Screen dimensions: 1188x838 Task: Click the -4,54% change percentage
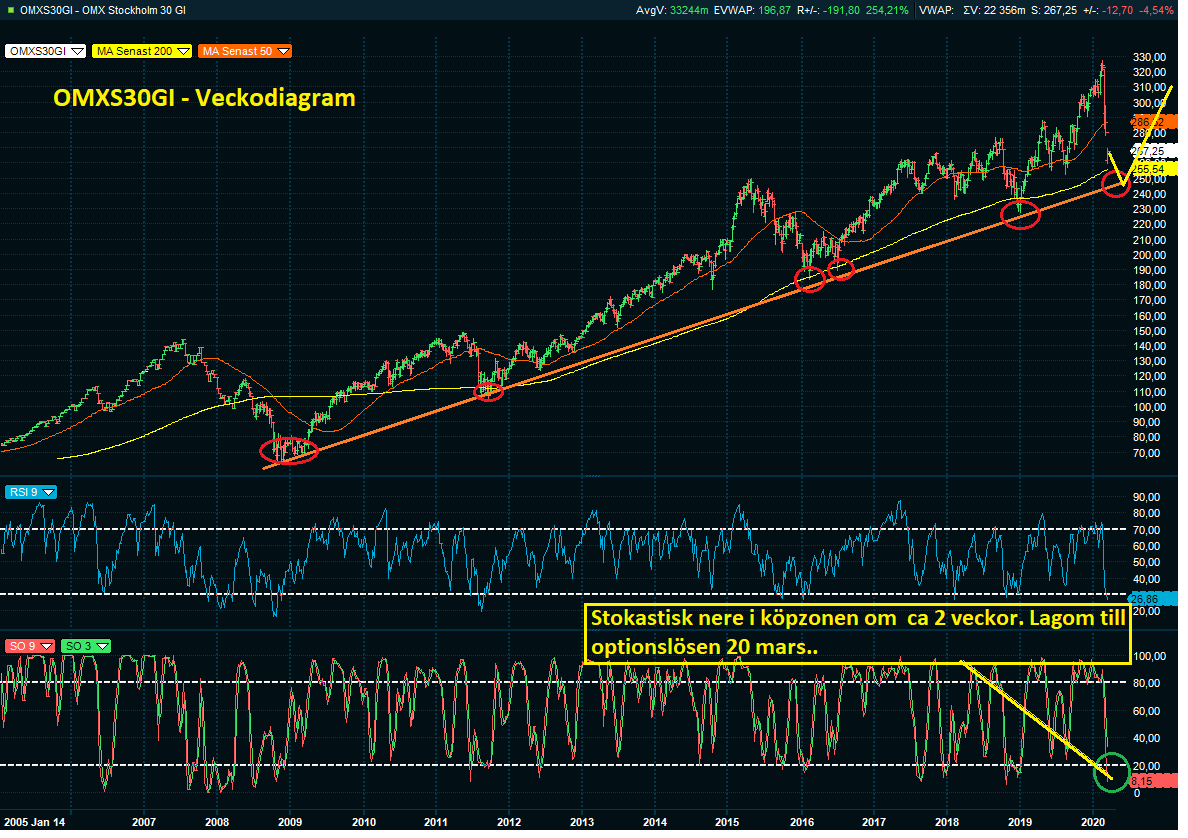tap(1156, 10)
